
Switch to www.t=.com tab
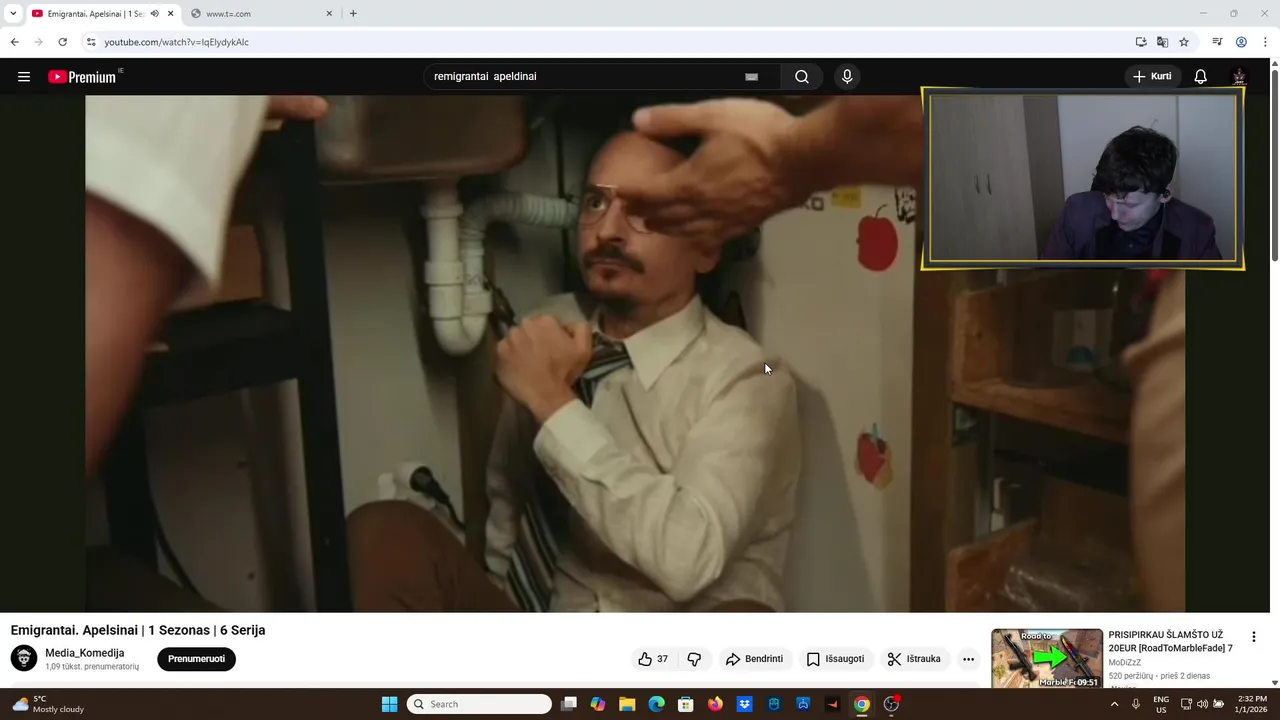(261, 14)
